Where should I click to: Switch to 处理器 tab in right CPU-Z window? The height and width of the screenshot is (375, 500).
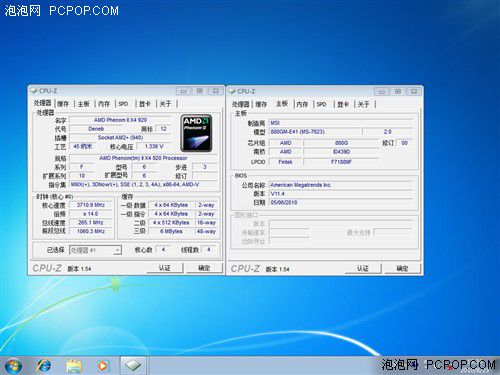click(x=240, y=104)
